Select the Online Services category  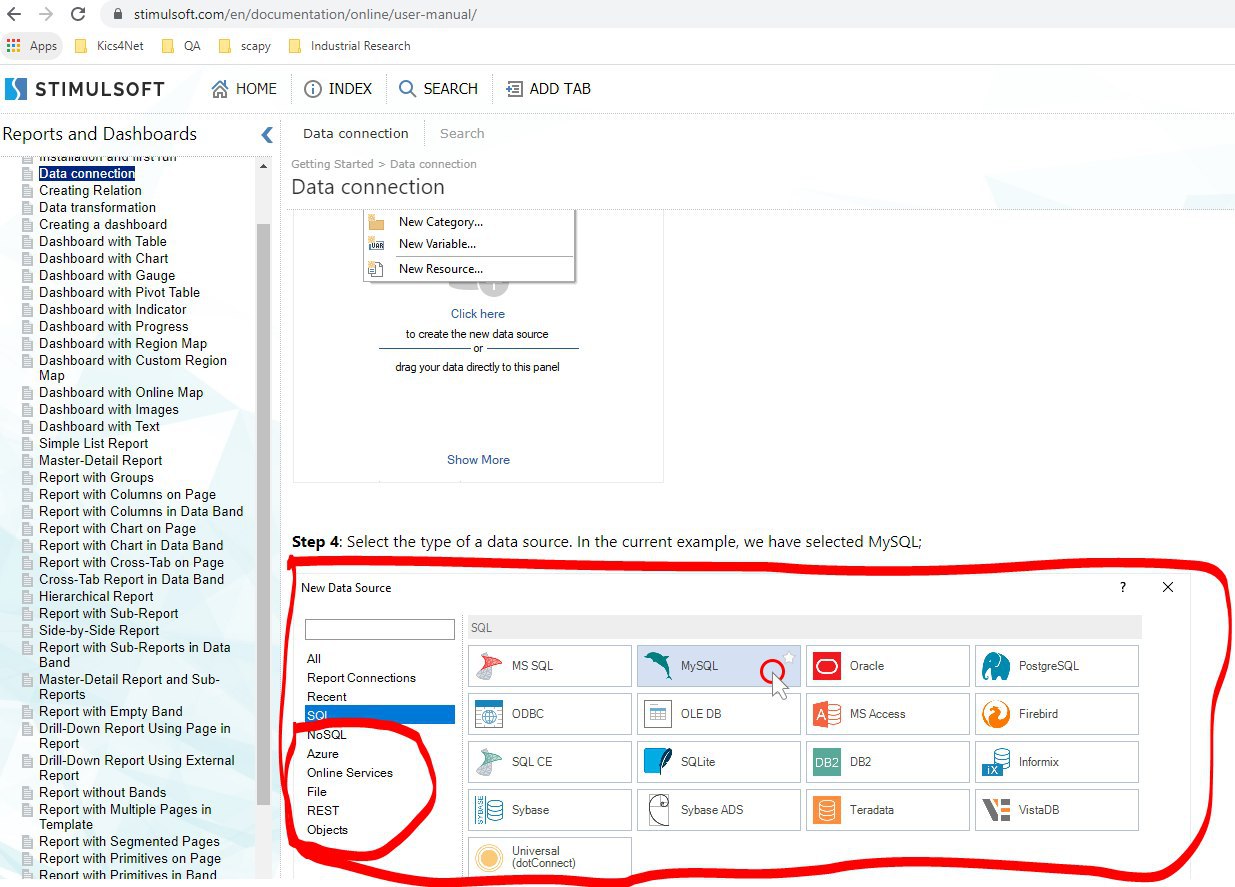[350, 773]
